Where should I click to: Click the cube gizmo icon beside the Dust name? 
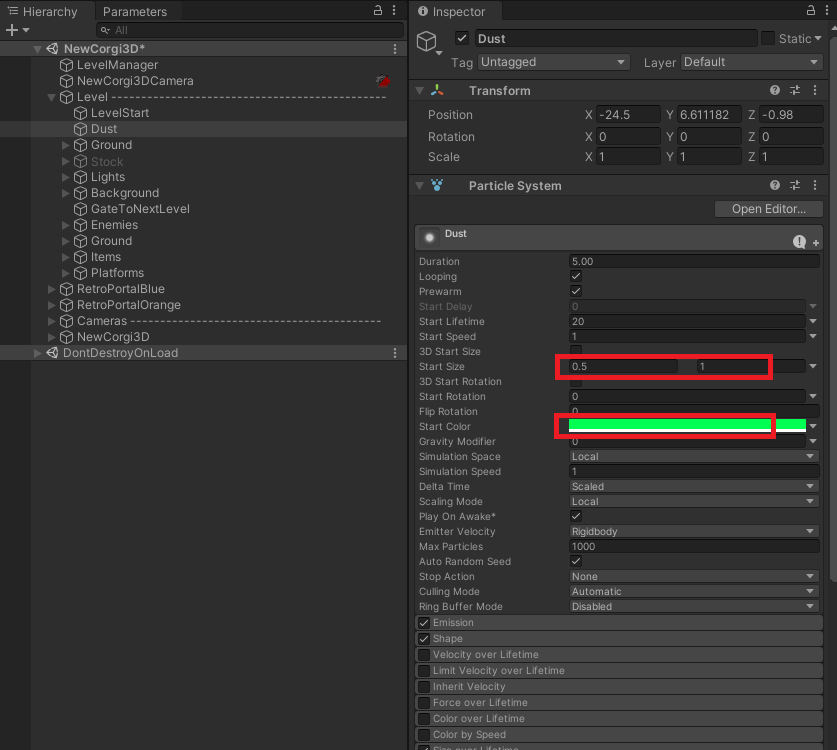(x=427, y=38)
